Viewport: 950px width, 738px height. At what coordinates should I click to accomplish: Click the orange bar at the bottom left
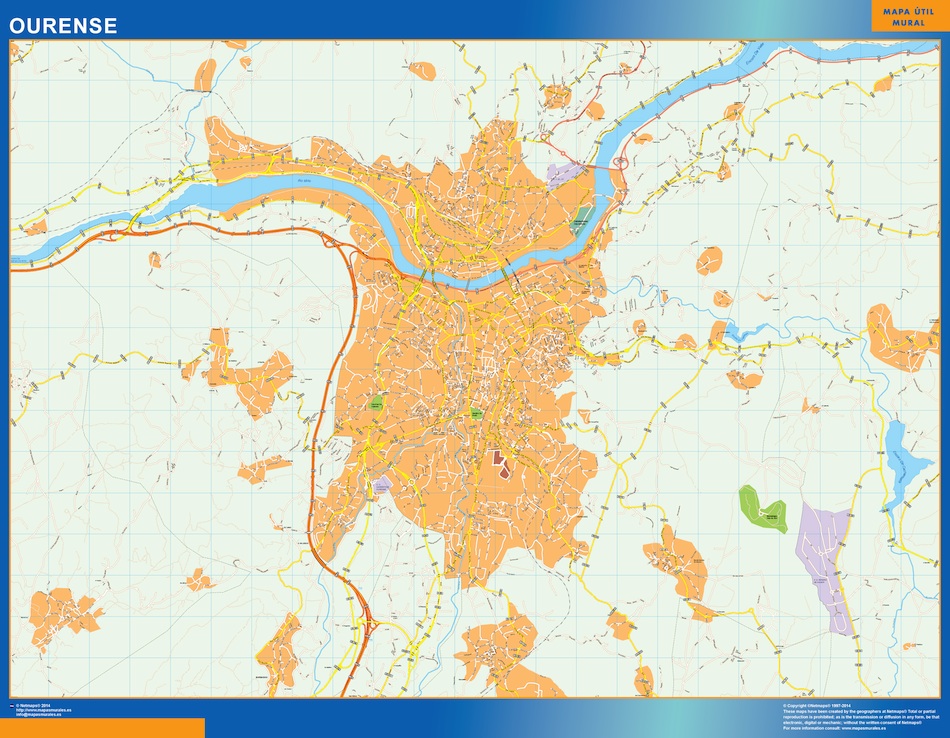[x=102, y=727]
